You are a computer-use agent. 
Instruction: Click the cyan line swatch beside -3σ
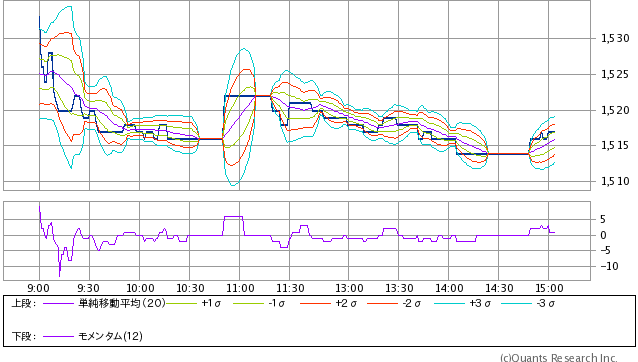click(517, 304)
